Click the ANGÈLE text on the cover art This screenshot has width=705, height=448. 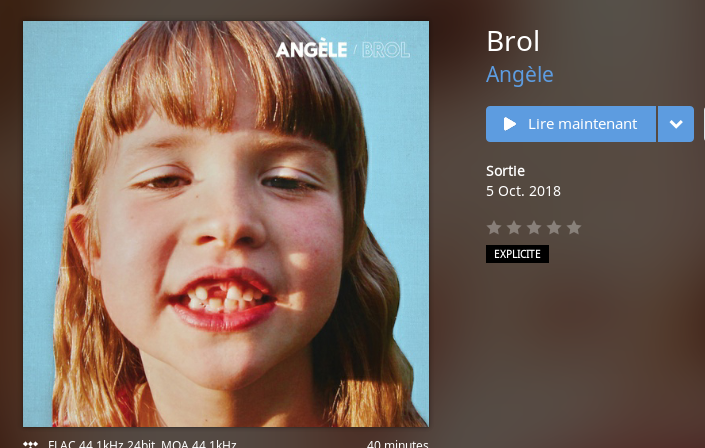[x=312, y=49]
